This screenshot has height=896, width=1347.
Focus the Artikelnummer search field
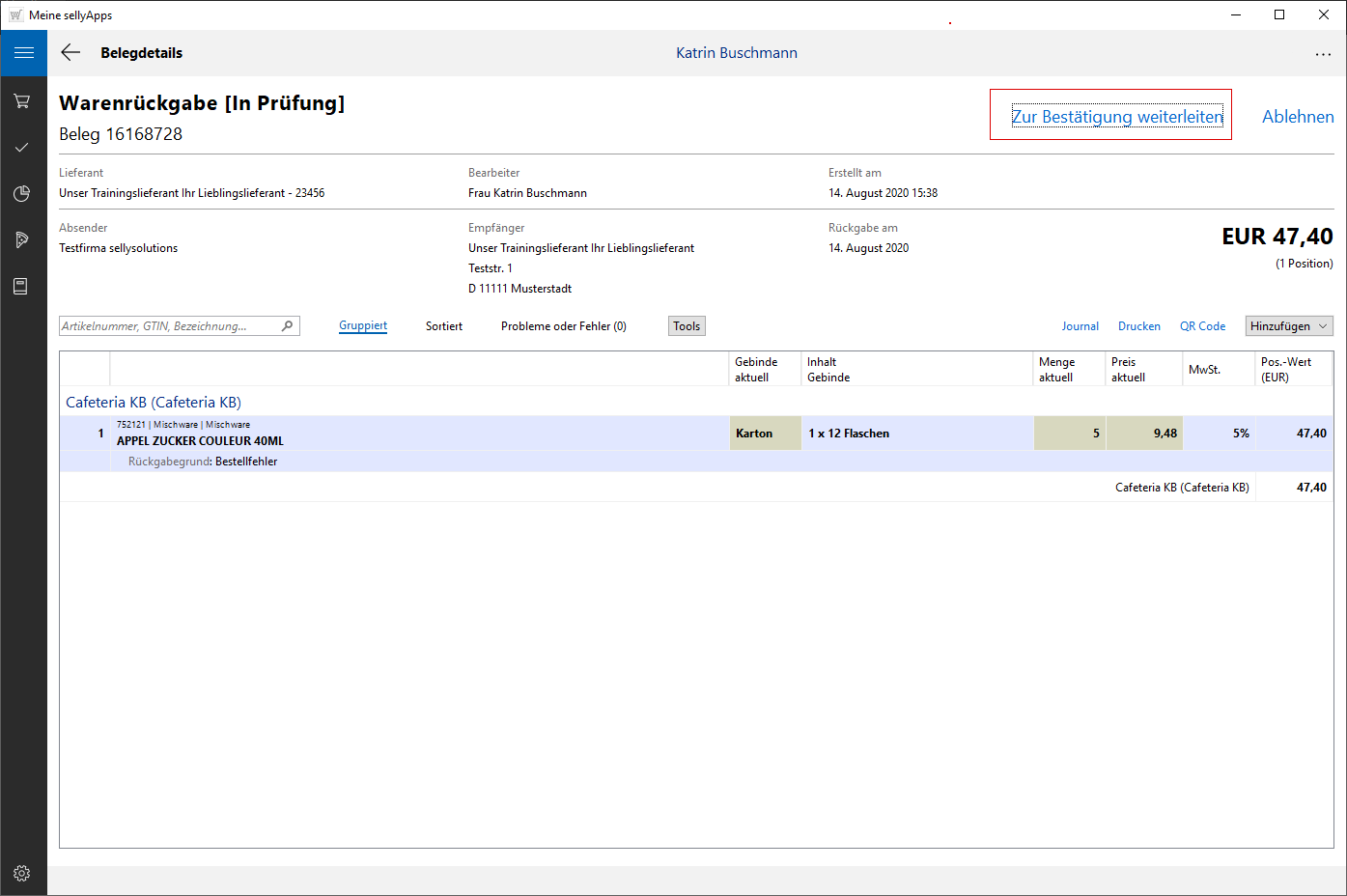point(169,326)
